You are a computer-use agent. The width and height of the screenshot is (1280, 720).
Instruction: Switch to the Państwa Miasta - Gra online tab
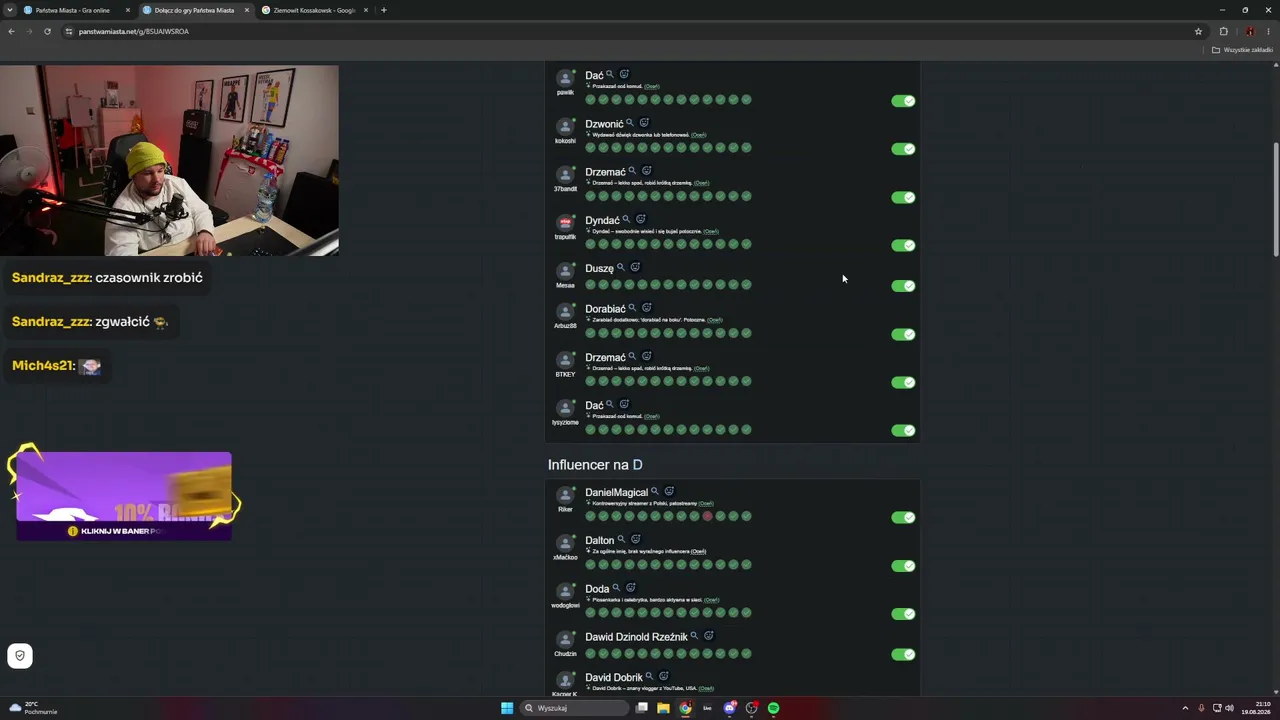pyautogui.click(x=76, y=10)
